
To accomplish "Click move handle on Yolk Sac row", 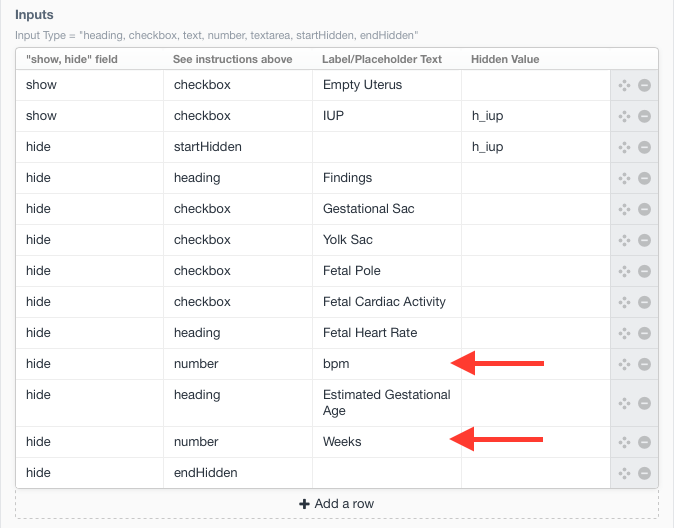I will click(624, 240).
